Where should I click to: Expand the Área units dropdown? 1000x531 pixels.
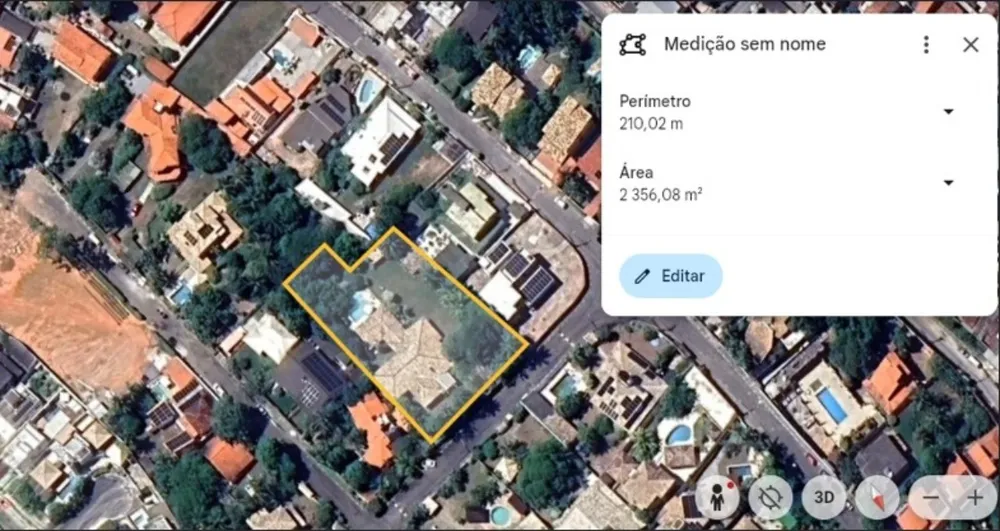(948, 183)
